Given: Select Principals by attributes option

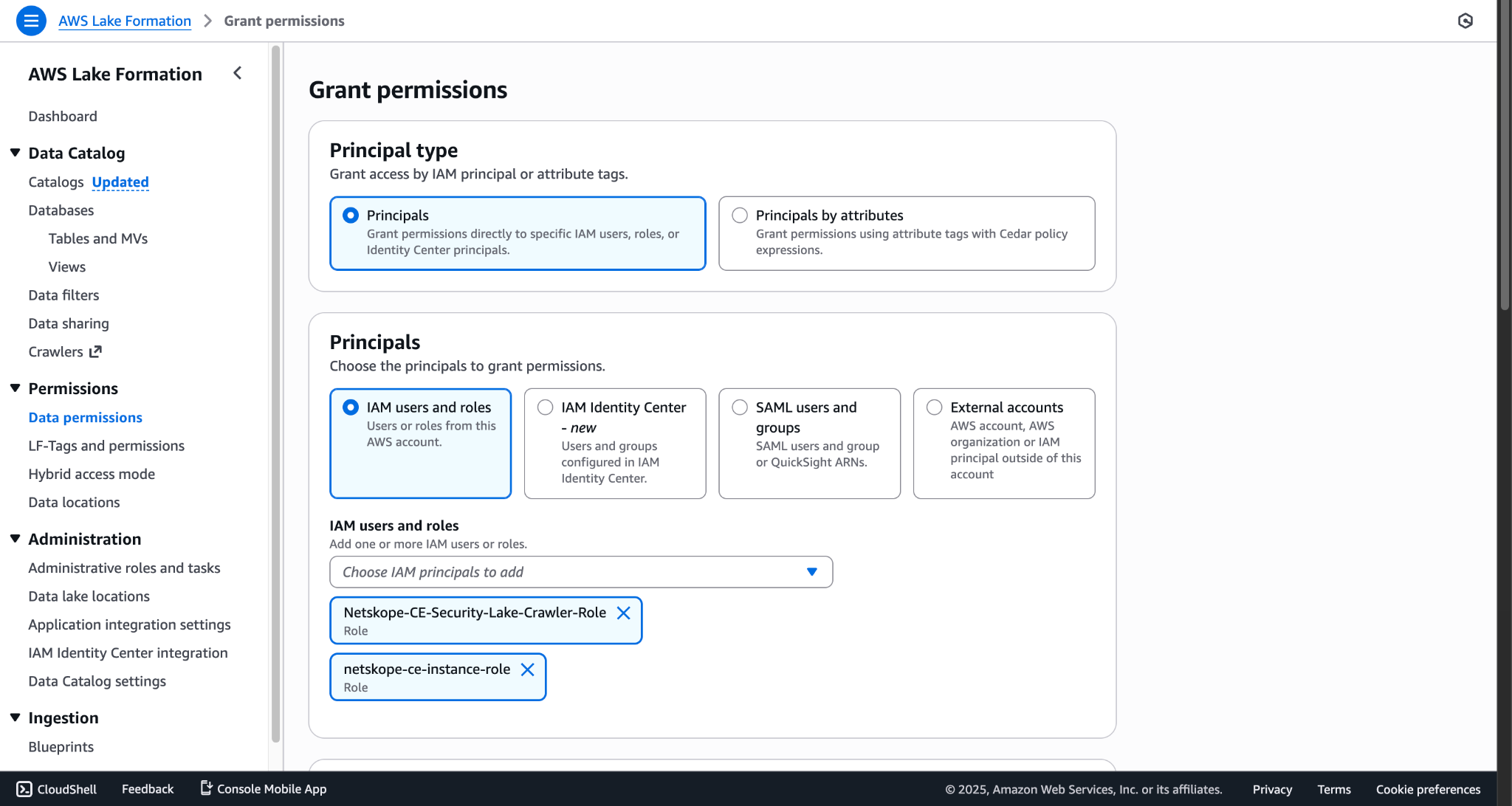Looking at the screenshot, I should 907,233.
